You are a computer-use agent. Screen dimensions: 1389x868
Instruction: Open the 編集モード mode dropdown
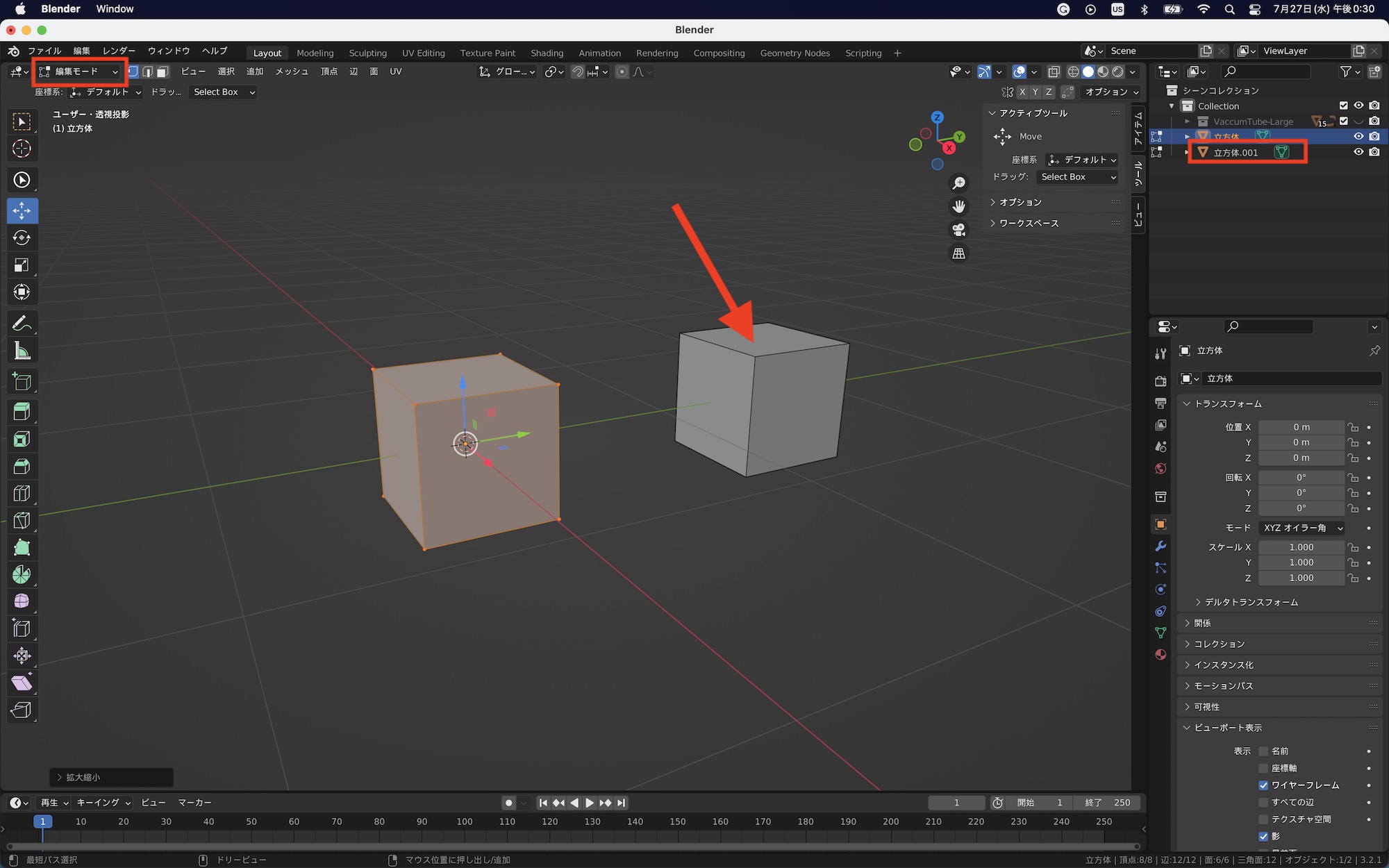point(78,72)
